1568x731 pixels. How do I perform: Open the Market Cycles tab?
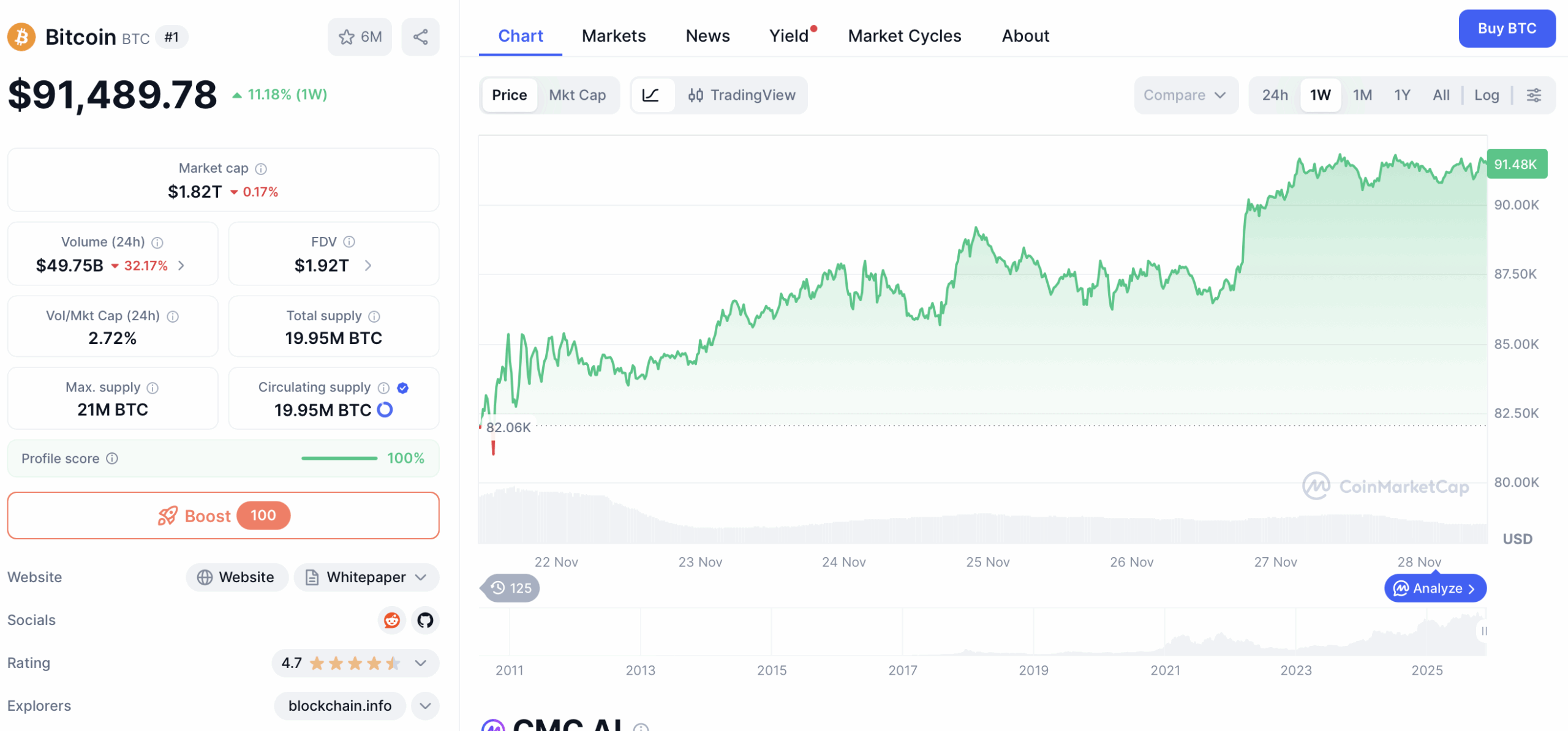[904, 36]
